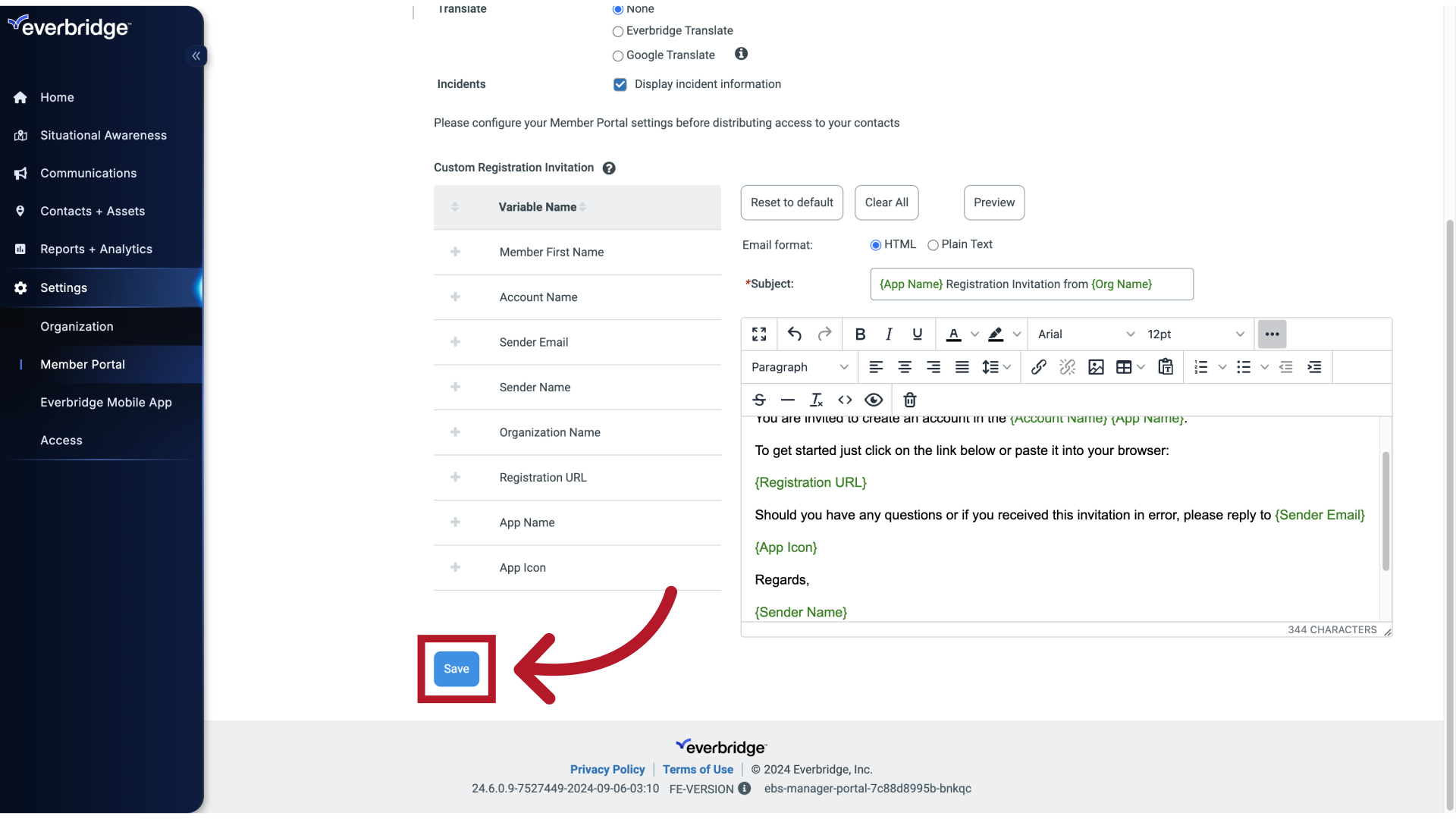Enable the Plain Text email format
Screen dimensions: 1456x819
click(x=934, y=244)
